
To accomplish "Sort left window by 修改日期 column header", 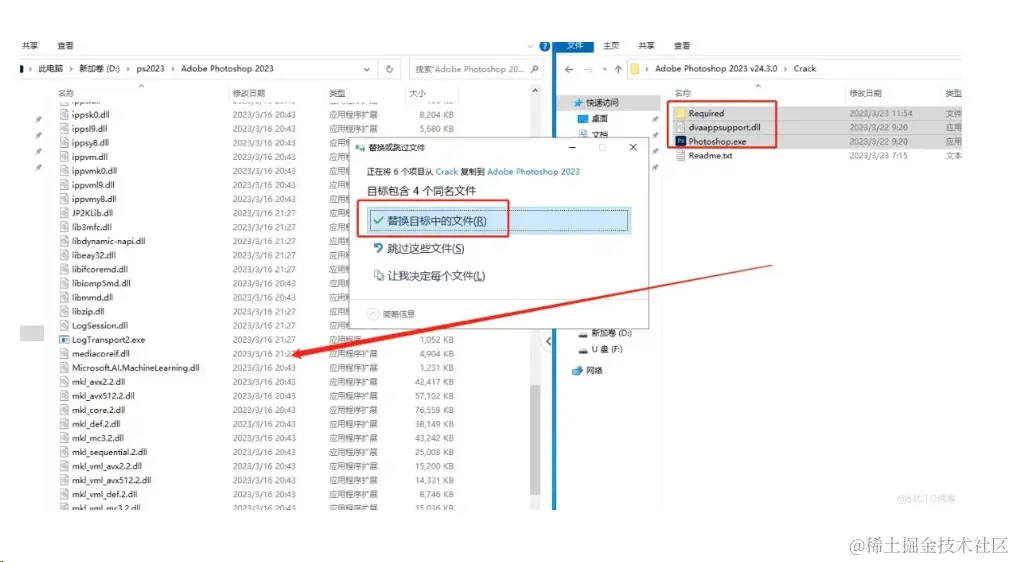I will pos(249,93).
